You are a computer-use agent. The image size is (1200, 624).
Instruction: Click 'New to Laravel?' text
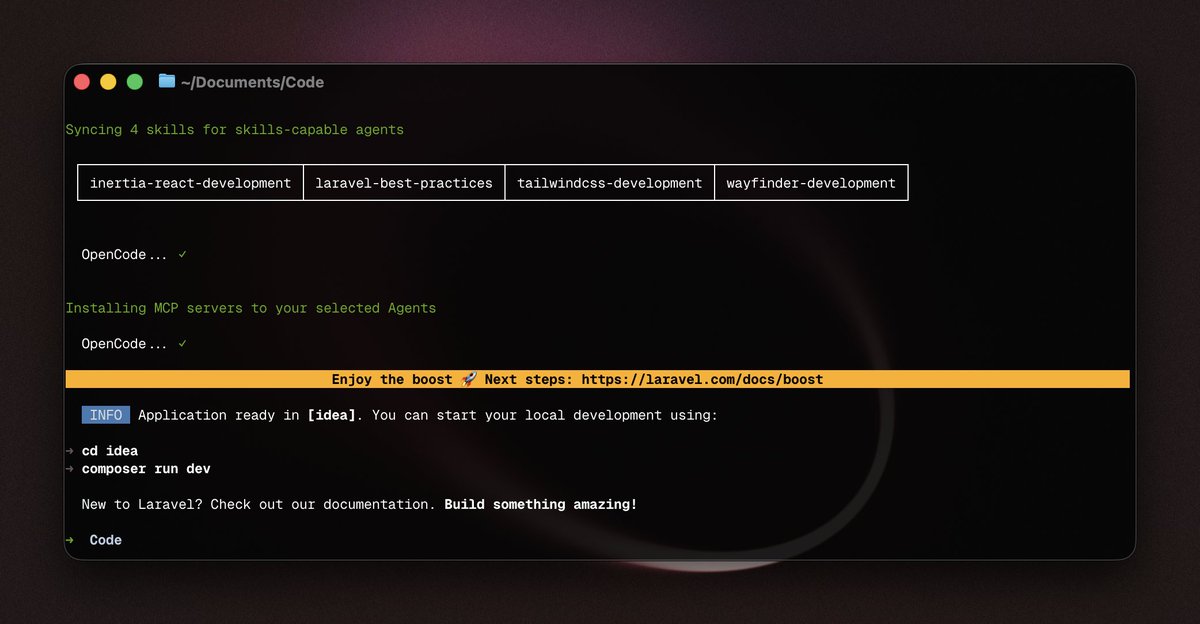(142, 505)
